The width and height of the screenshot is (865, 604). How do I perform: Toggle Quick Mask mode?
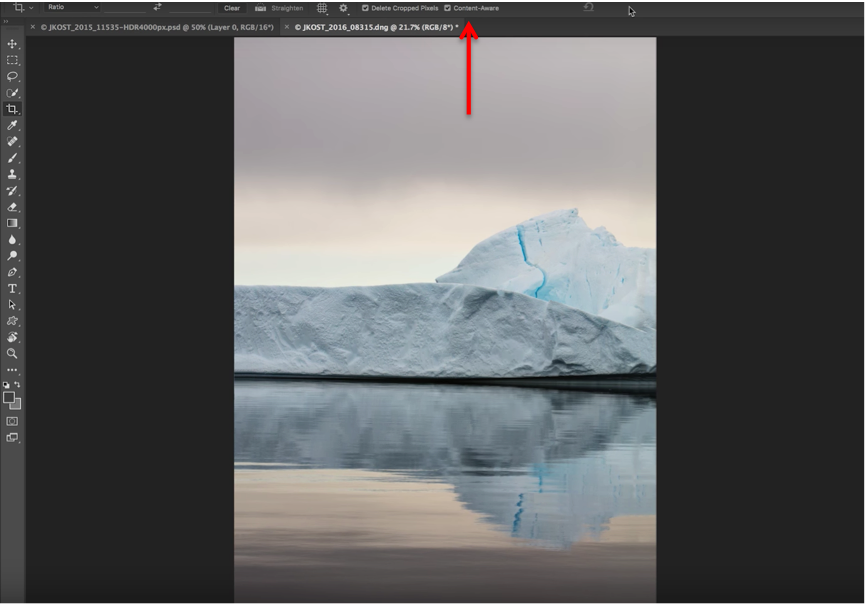click(13, 421)
